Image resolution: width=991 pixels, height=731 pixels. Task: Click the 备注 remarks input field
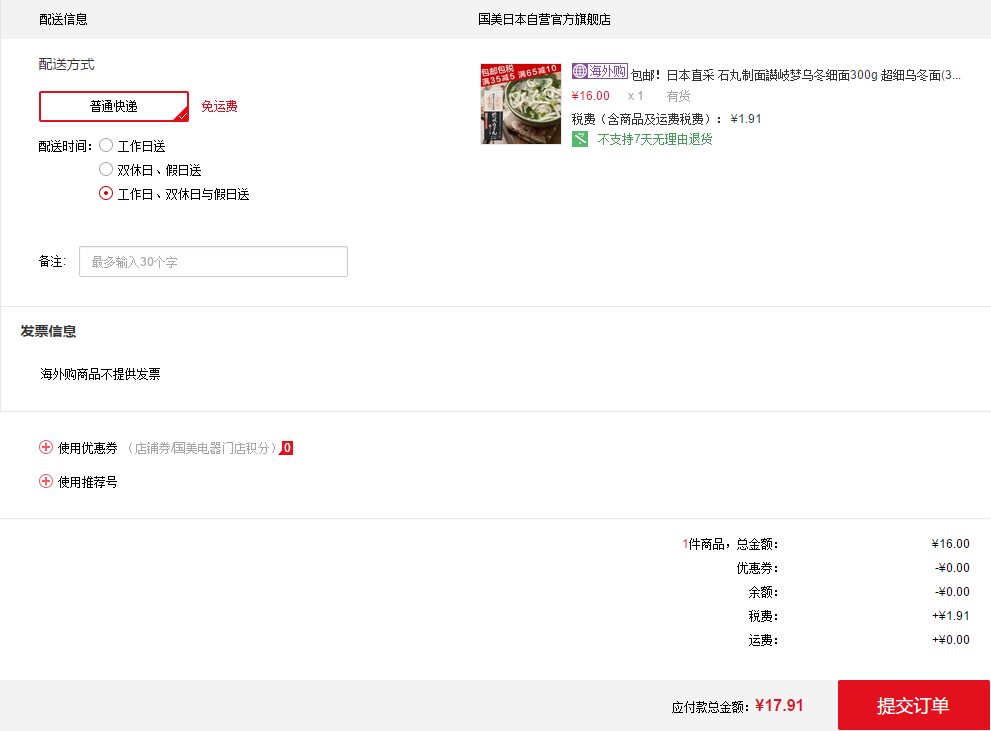click(213, 262)
